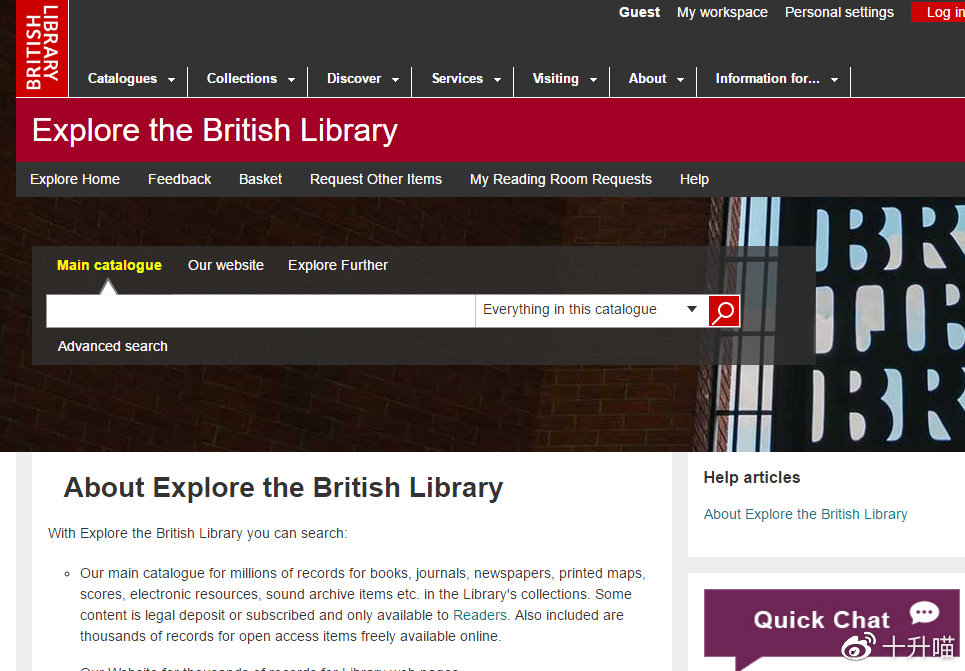965x671 pixels.
Task: View the Basket
Action: pyautogui.click(x=260, y=179)
